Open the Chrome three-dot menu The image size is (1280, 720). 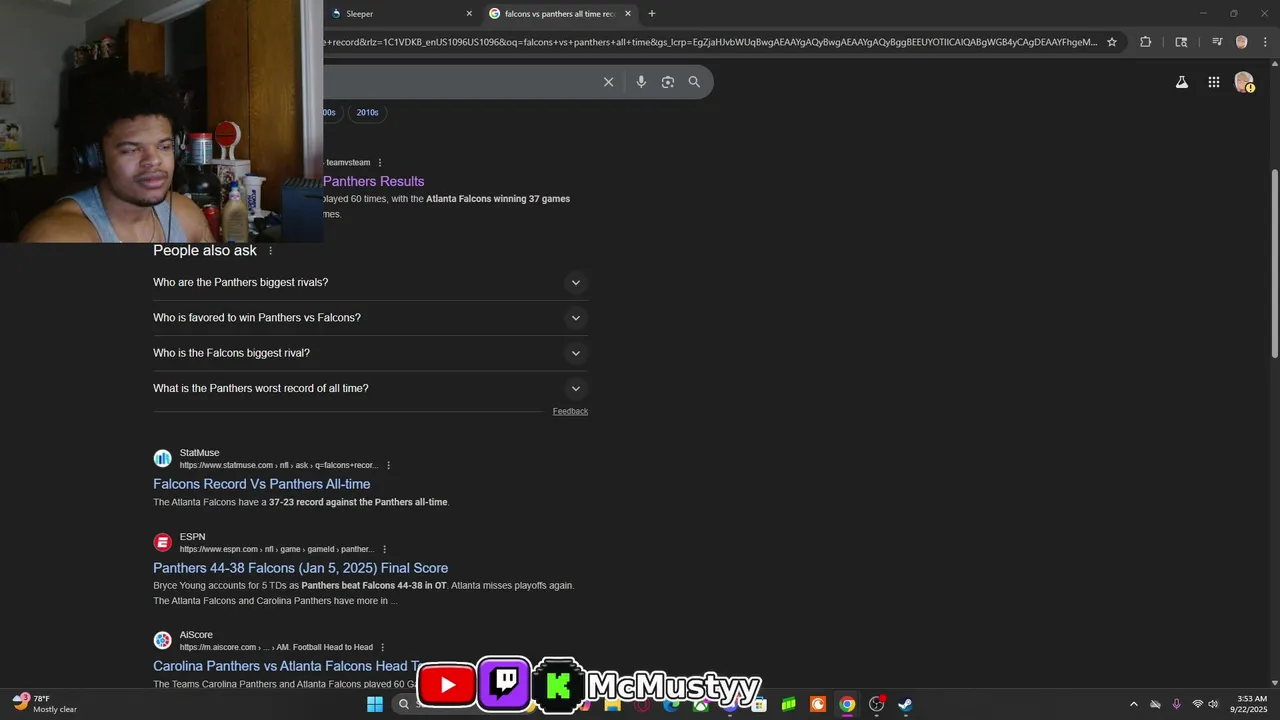[x=1264, y=42]
